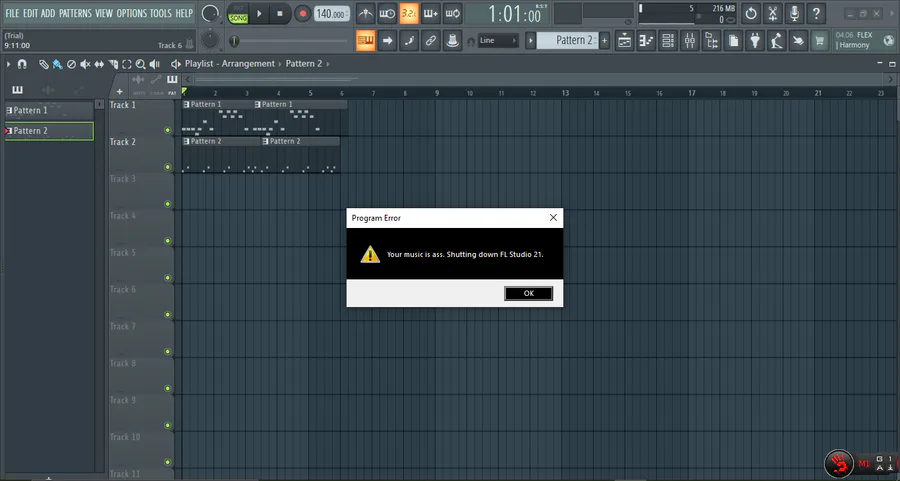Click the stamp tool icon in toolbar
This screenshot has width=900, height=481.
(x=452, y=40)
